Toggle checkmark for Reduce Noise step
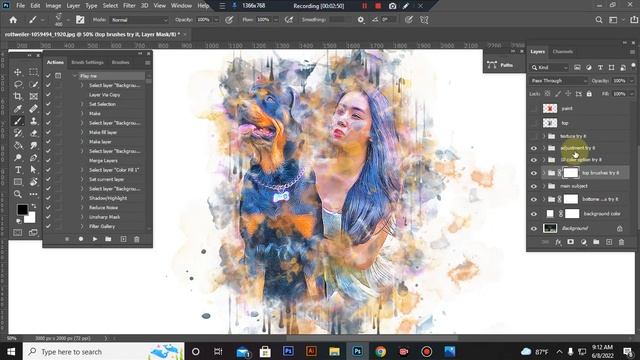Screen dimensions: 640x360 48,207
